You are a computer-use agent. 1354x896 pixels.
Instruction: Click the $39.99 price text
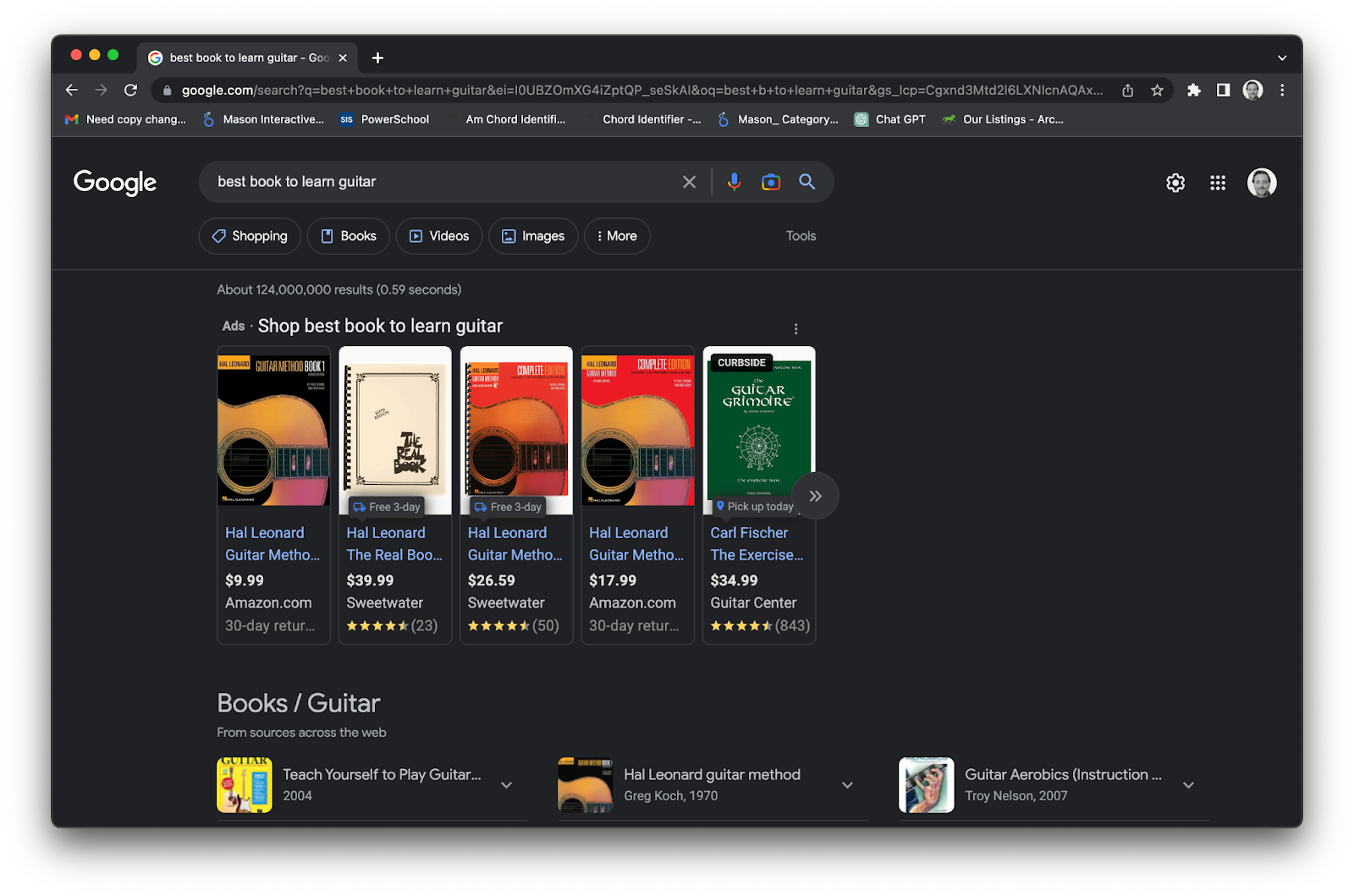point(370,580)
